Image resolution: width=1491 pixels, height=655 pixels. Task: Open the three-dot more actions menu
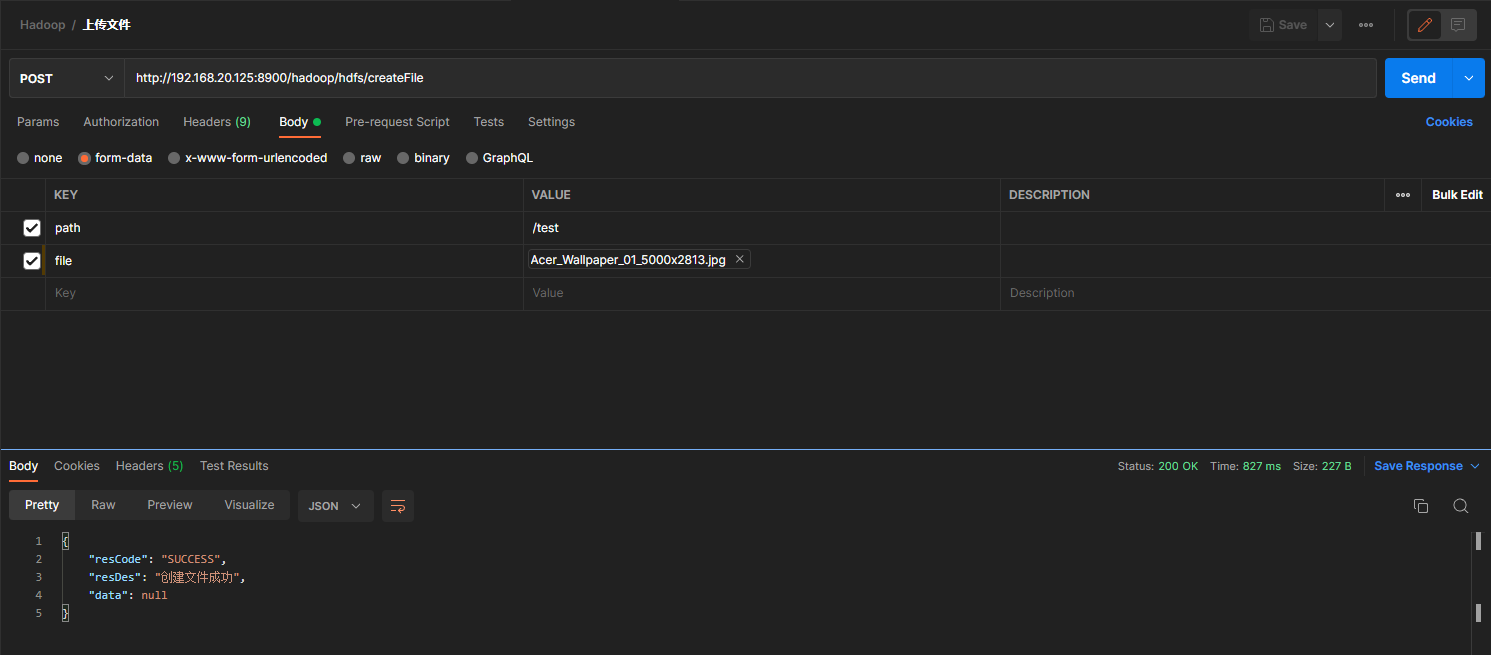click(x=1366, y=25)
